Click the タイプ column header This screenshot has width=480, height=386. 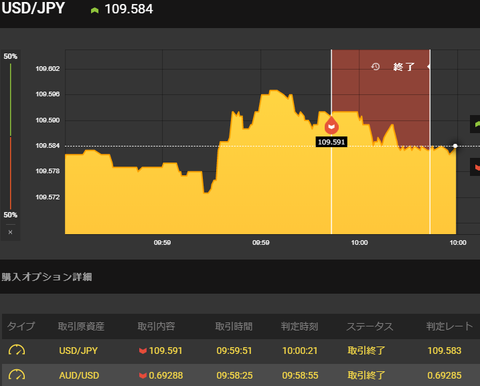[x=21, y=326]
